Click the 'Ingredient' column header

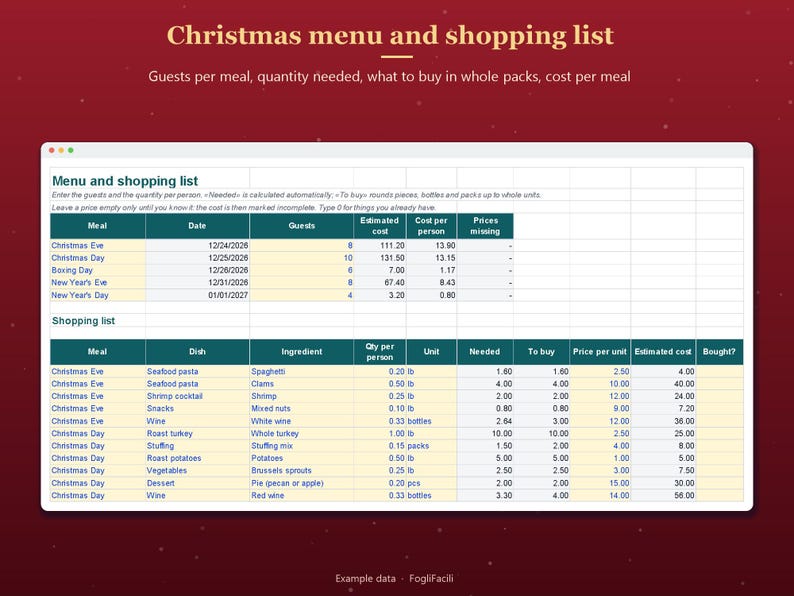(302, 352)
